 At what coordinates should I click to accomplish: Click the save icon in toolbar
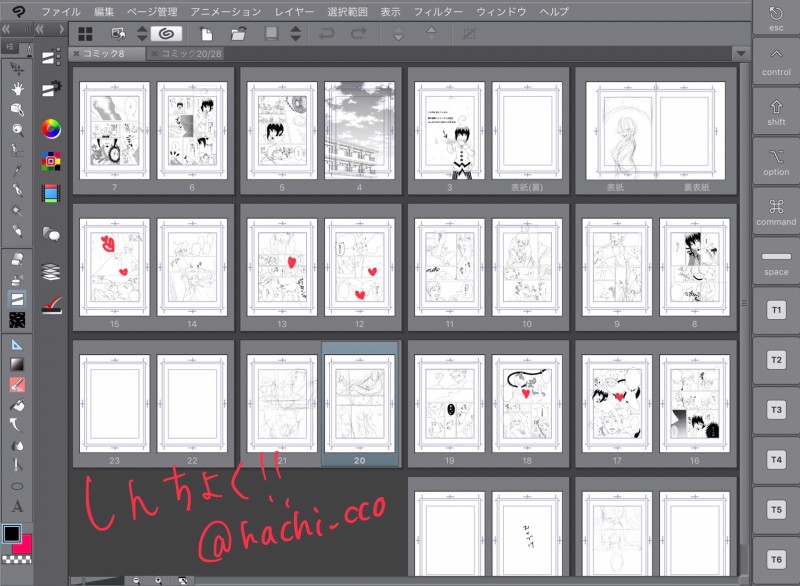pos(271,34)
